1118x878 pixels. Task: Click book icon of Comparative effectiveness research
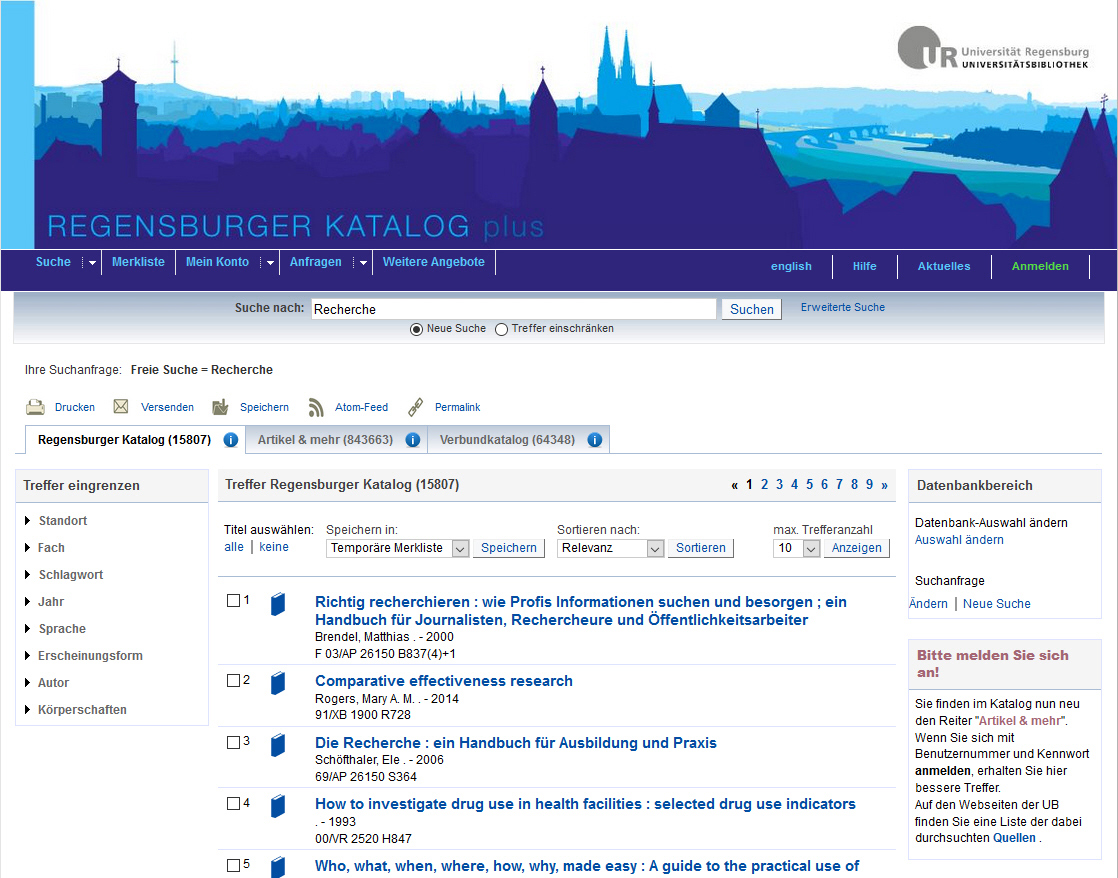tap(278, 683)
